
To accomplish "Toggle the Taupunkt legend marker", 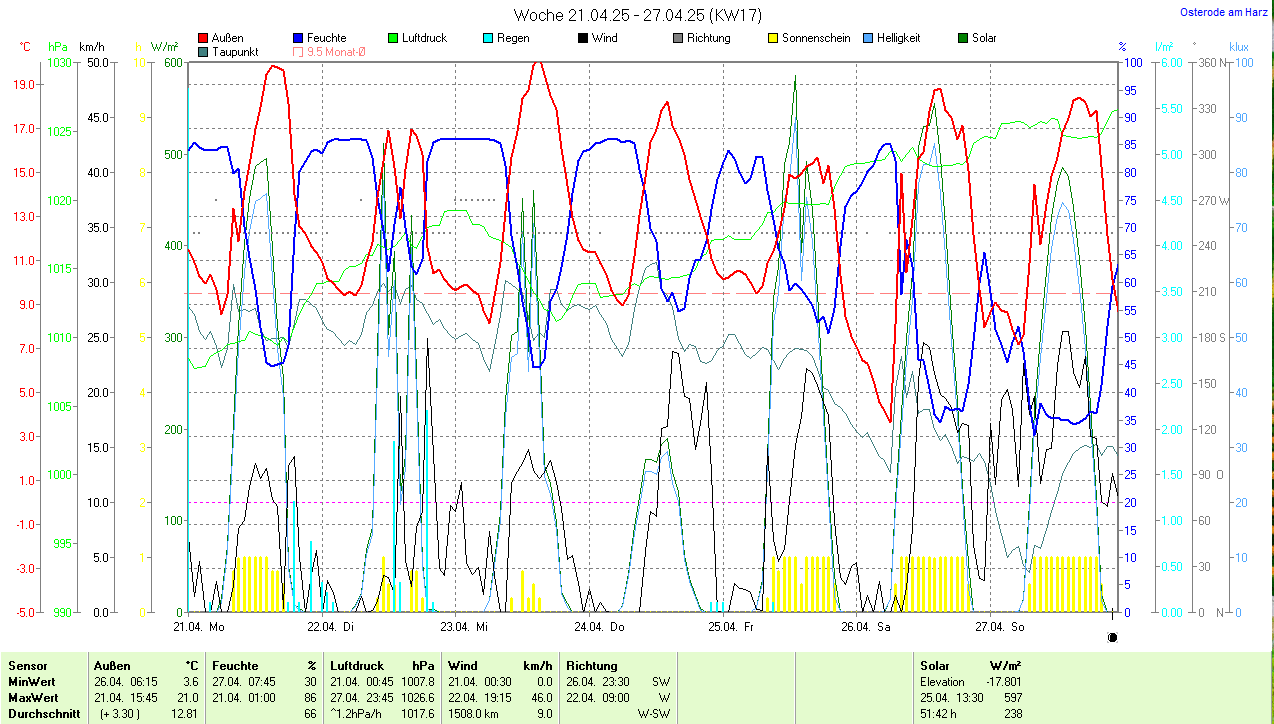I will 204,51.
